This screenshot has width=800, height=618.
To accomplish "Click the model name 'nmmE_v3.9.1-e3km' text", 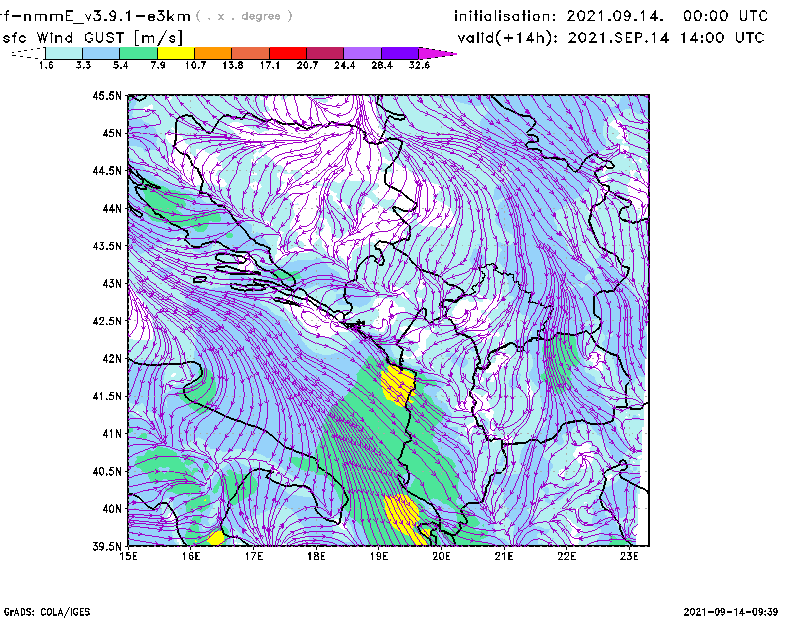I will pyautogui.click(x=107, y=16).
